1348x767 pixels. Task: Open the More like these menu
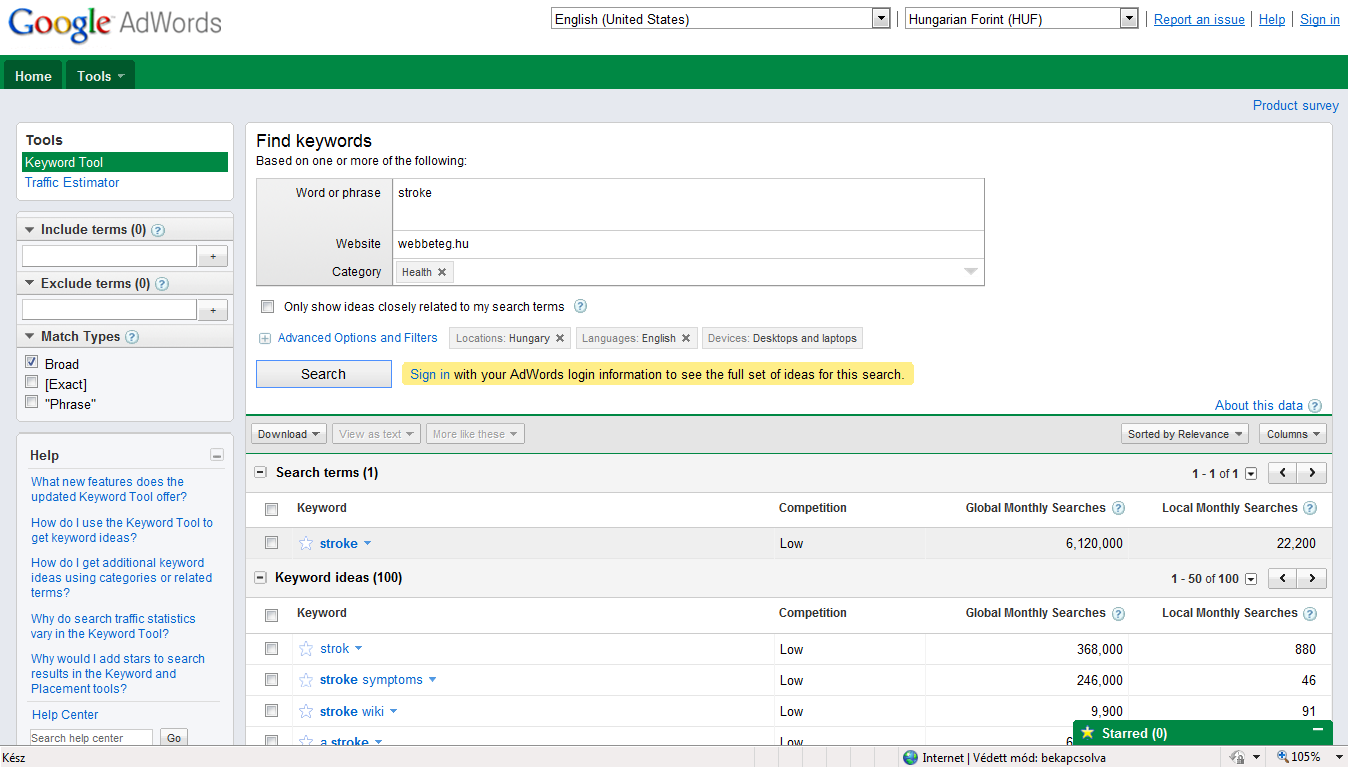click(475, 434)
